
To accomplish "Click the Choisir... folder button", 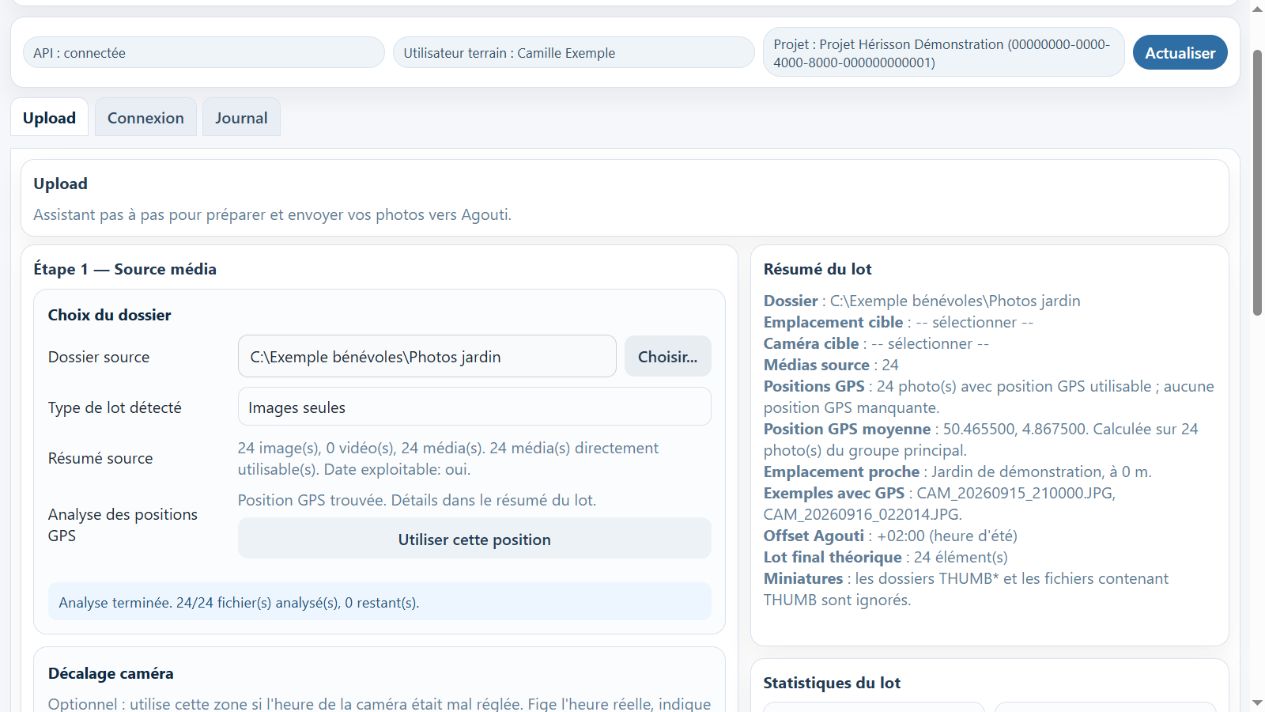I will click(x=668, y=357).
